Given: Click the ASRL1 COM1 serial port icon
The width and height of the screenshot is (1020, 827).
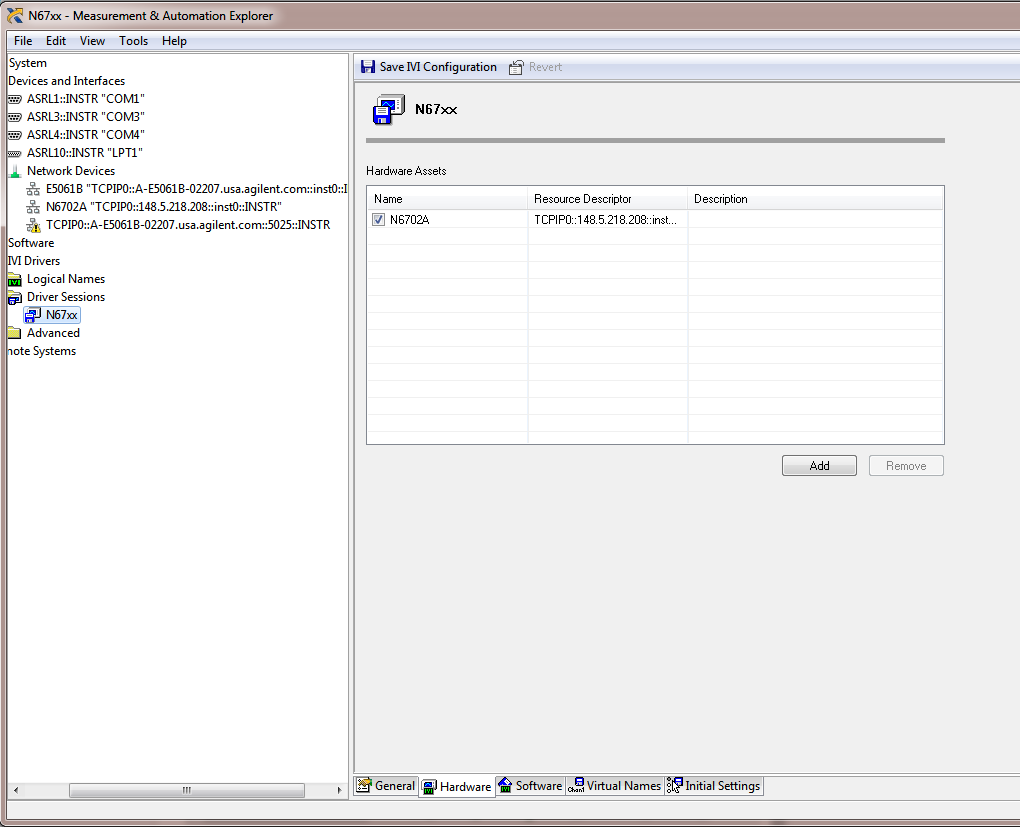Looking at the screenshot, I should click(14, 99).
